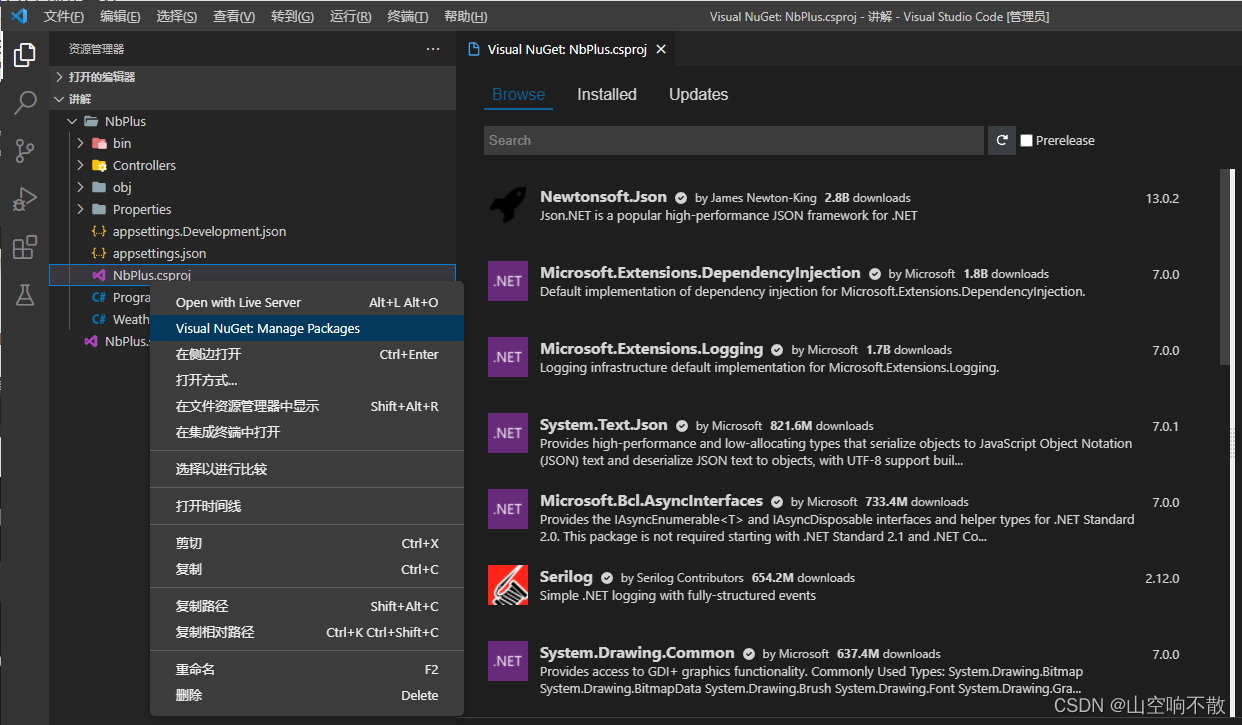The width and height of the screenshot is (1242, 725).
Task: Close the Visual NuGet: NbPlus.csproj tab
Action: click(x=661, y=49)
